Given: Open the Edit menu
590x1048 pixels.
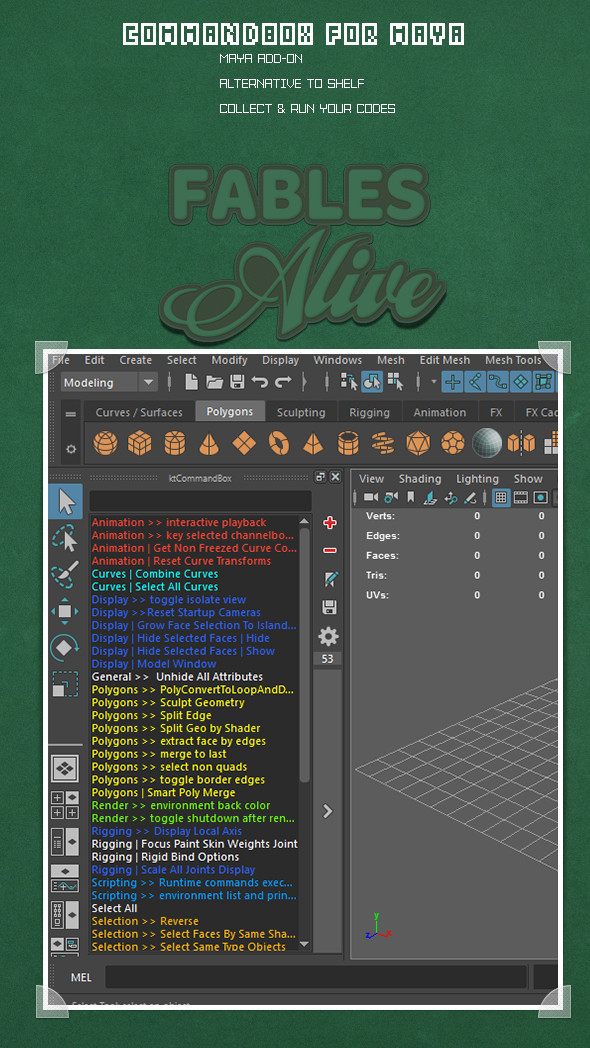Looking at the screenshot, I should pyautogui.click(x=94, y=360).
